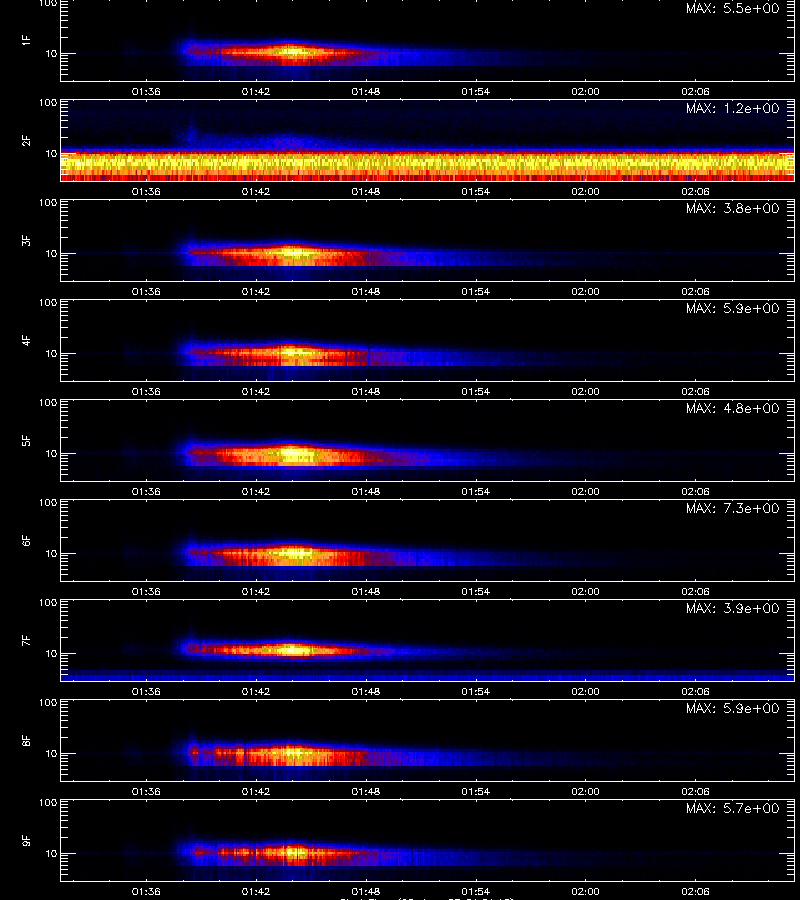Click the bright peak in the 9F spectrogram

293,852
